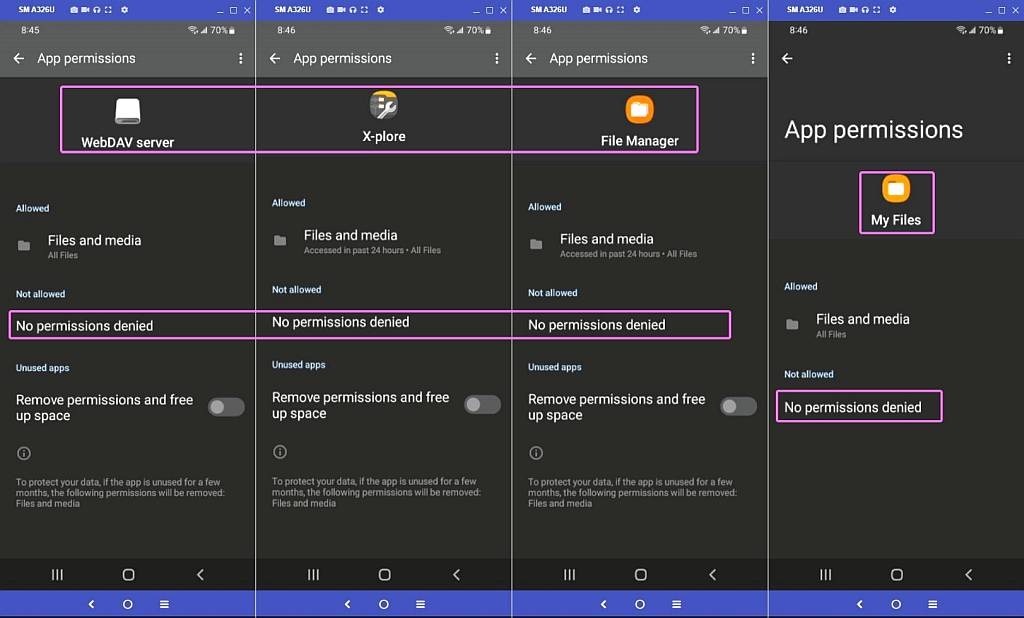
Task: Click headphones icon in My Files window title bar
Action: click(865, 10)
